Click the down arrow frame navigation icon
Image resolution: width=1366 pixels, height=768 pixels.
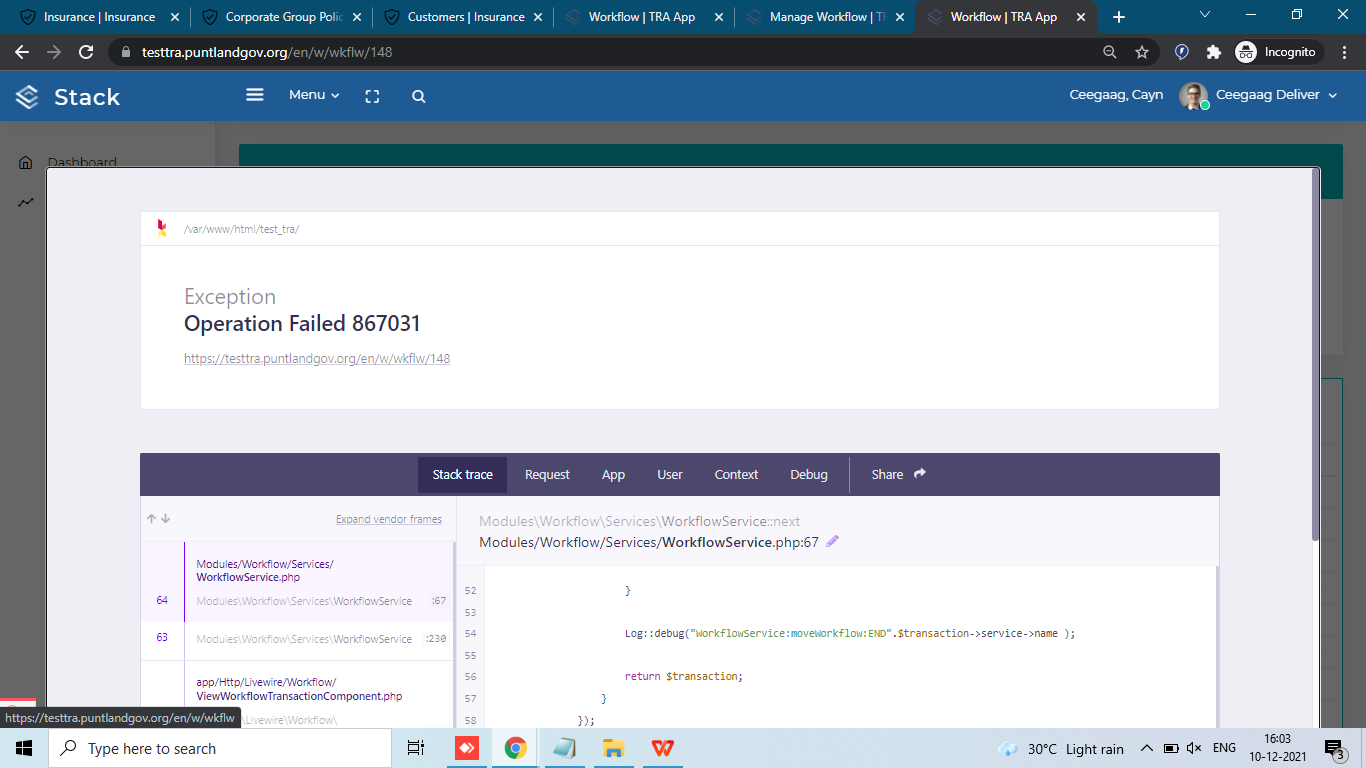point(166,519)
